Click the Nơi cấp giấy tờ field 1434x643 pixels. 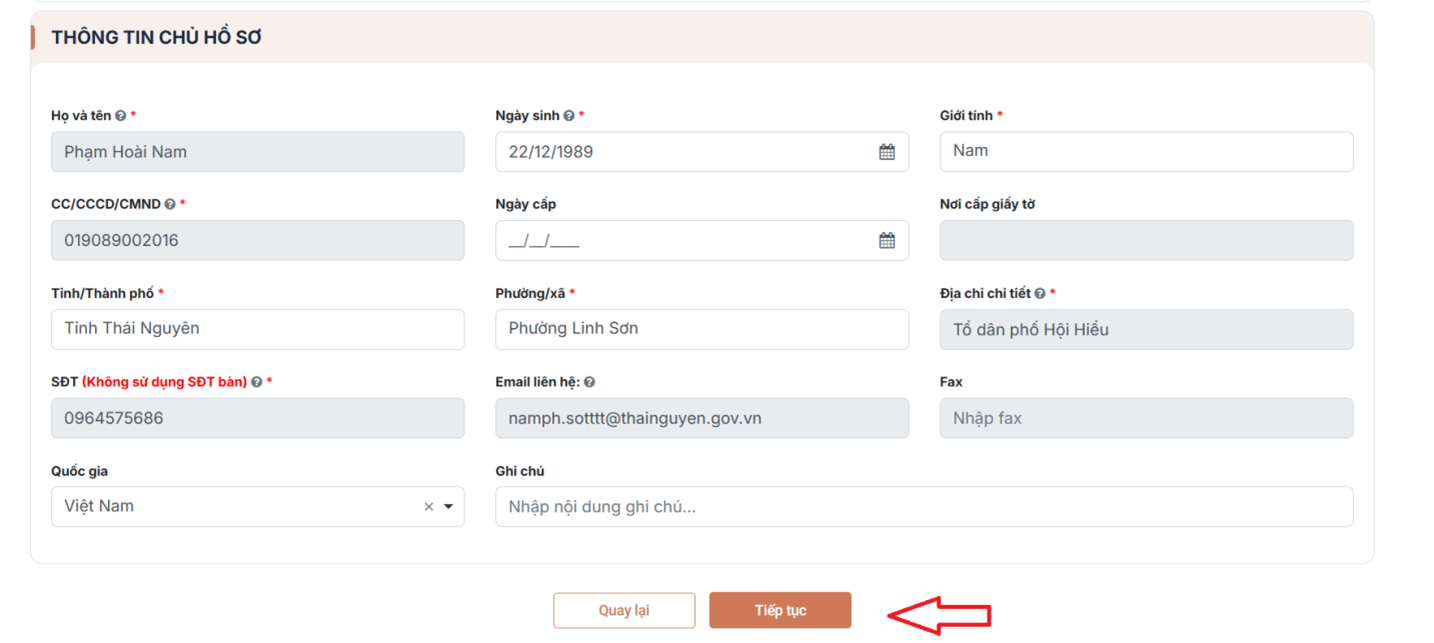[x=1146, y=241]
